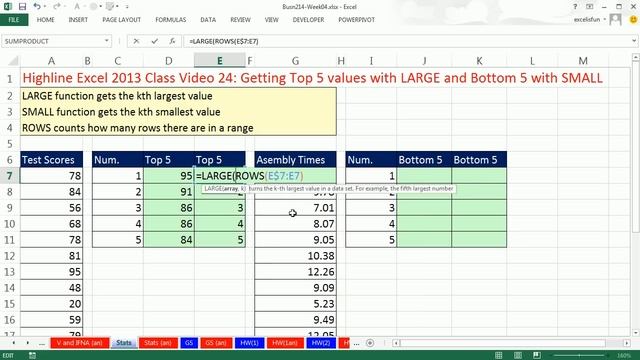Expand the formula bar with the chevron
Screen dimensions: 640x360
click(634, 41)
